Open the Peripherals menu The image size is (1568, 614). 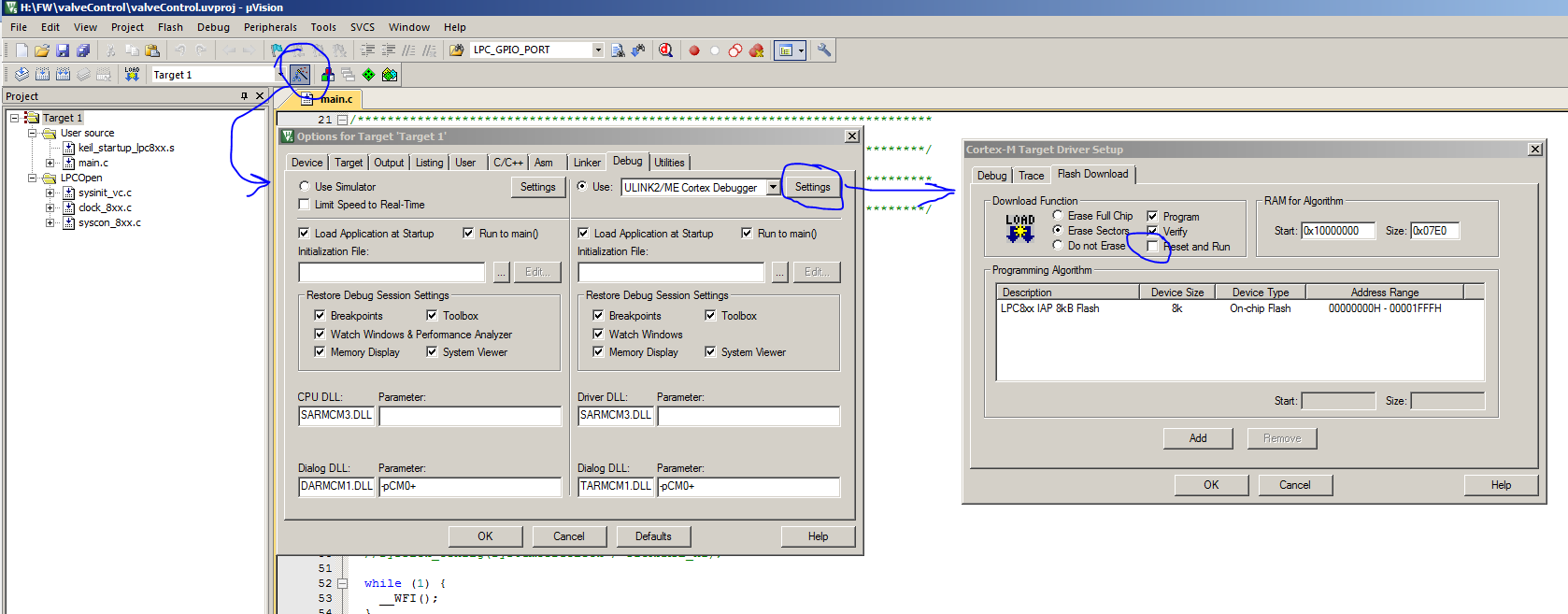[270, 27]
